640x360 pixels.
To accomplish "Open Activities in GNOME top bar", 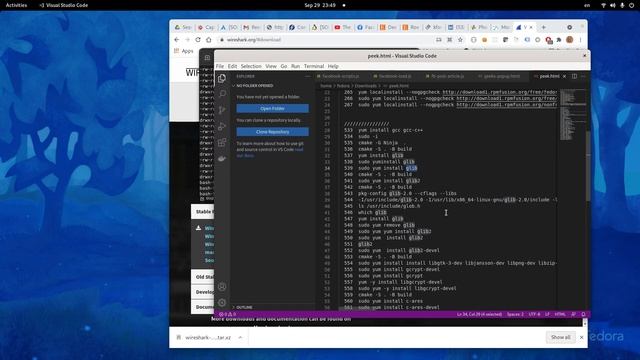I will pos(16,5).
